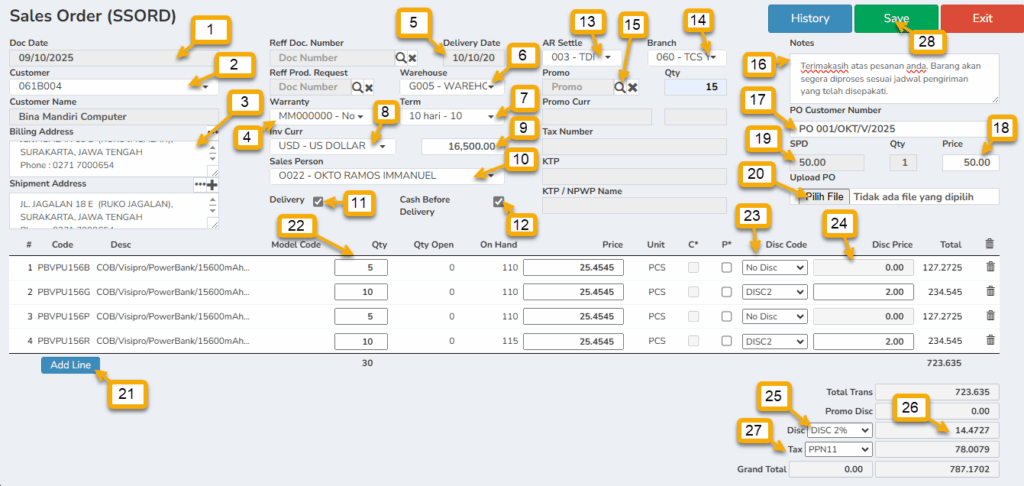Clear the Reff Doc. Number field with X icon
The height and width of the screenshot is (486, 1024).
[412, 58]
